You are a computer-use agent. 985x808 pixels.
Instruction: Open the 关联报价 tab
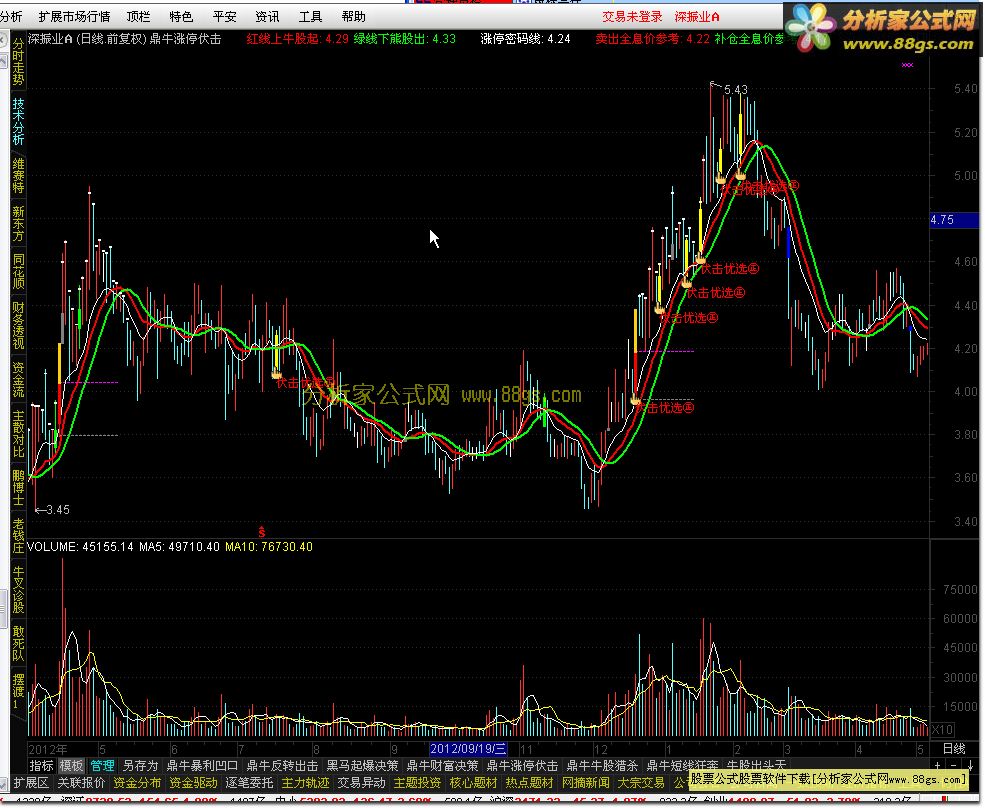point(81,783)
